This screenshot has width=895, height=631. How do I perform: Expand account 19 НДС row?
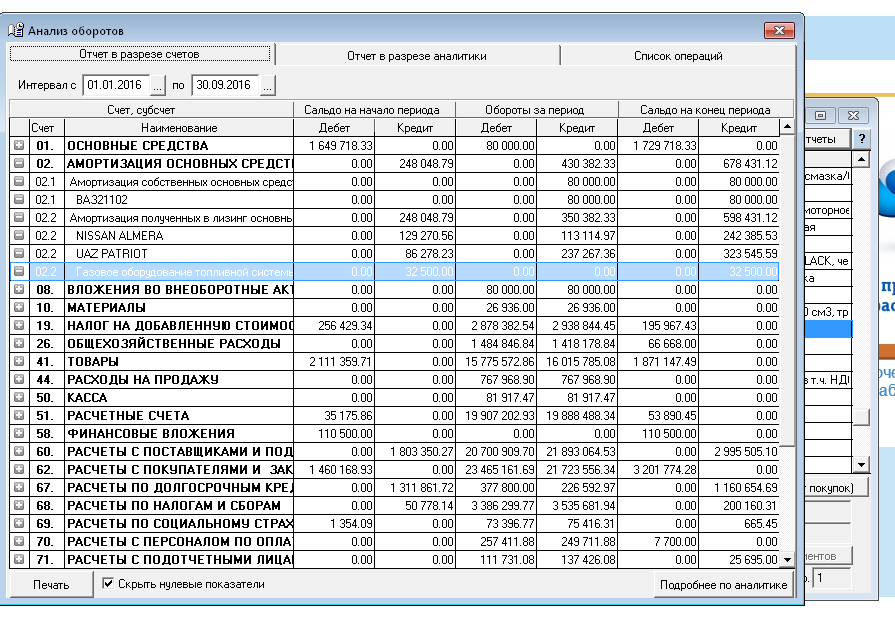pyautogui.click(x=19, y=326)
